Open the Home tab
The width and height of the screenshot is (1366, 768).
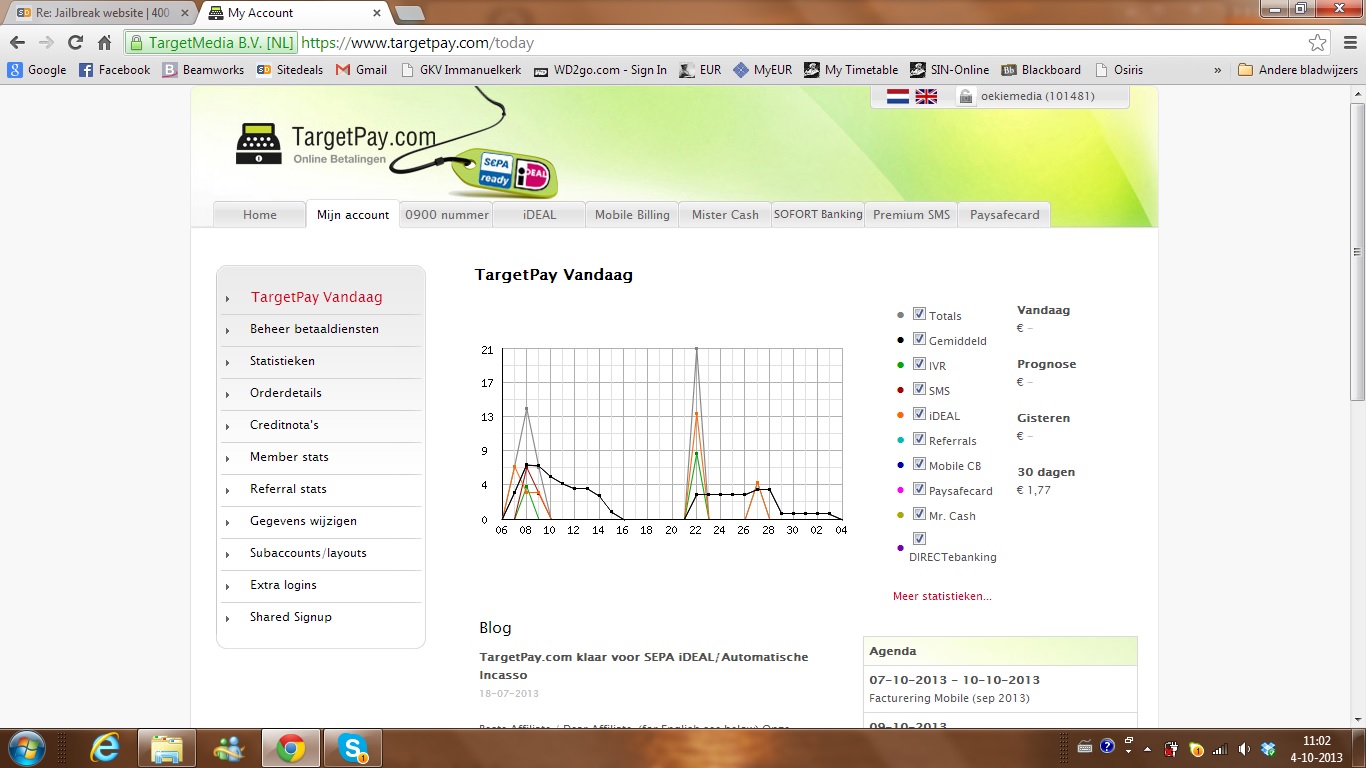click(x=259, y=214)
